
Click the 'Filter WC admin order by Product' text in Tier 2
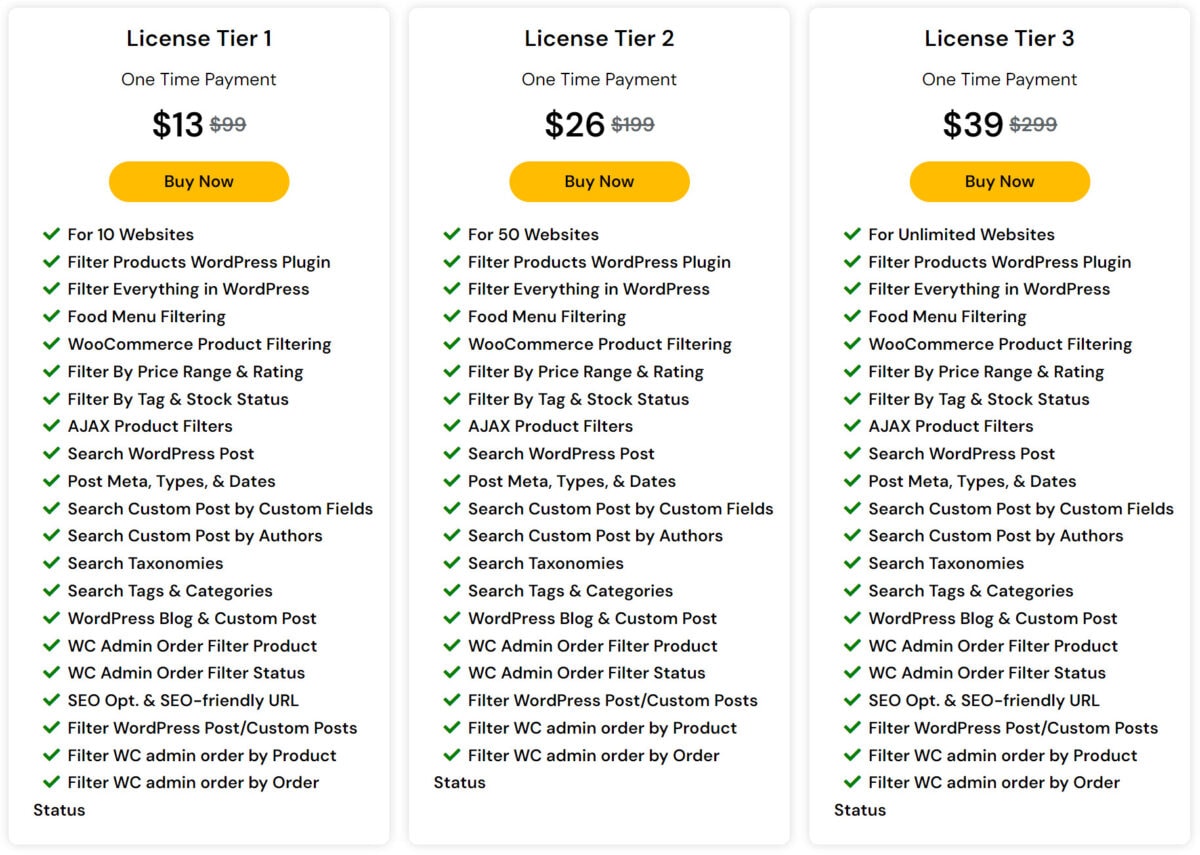602,728
